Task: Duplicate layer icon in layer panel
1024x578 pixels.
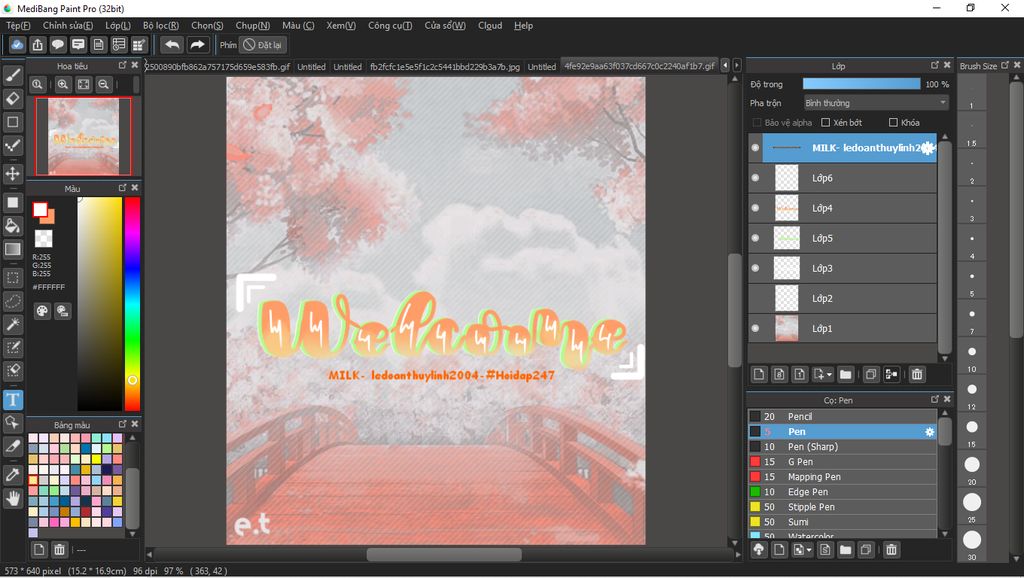Action: click(871, 374)
